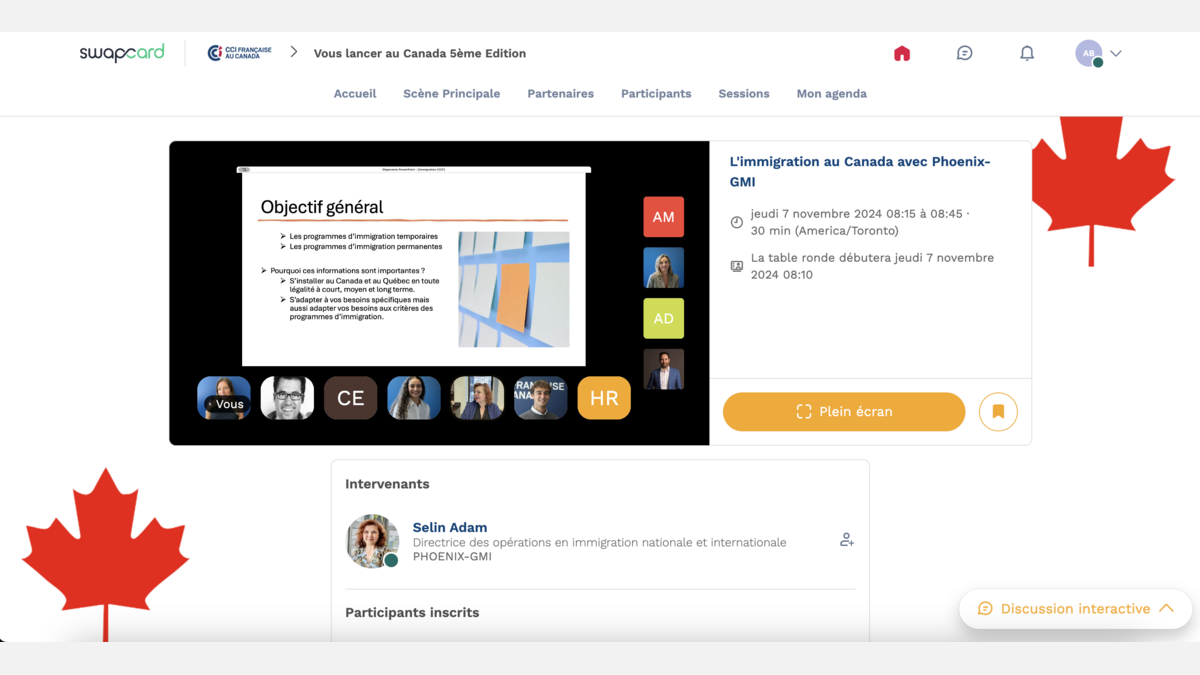
Task: Expand the account menu chevron
Action: [1116, 54]
